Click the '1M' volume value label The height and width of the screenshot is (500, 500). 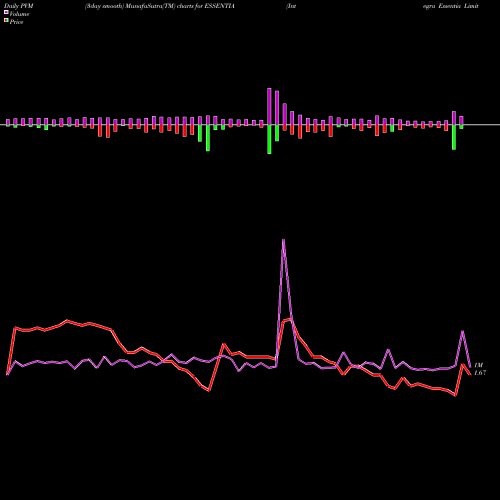click(478, 365)
